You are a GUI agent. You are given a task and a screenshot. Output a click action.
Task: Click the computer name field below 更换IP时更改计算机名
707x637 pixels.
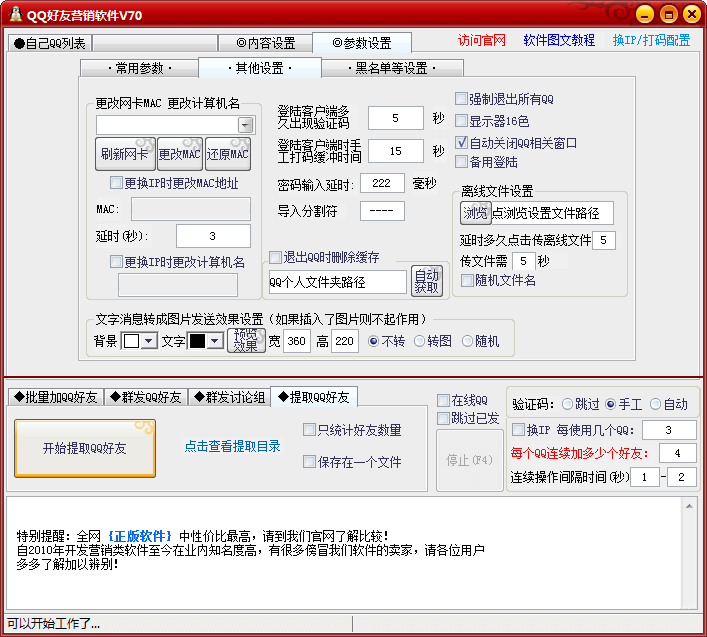click(178, 285)
